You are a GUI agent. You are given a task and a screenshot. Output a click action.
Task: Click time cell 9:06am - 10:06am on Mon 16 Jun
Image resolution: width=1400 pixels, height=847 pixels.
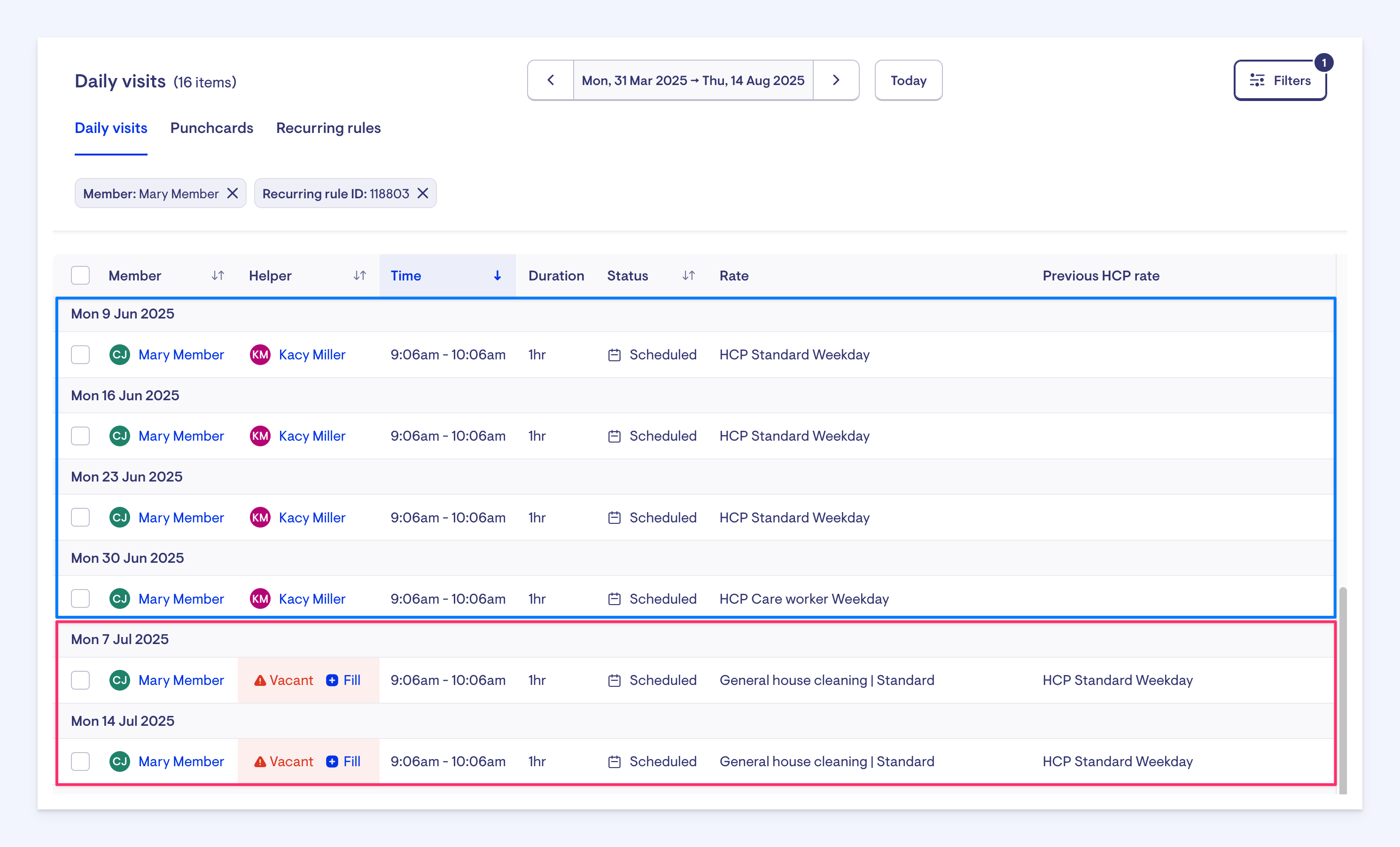coord(448,435)
